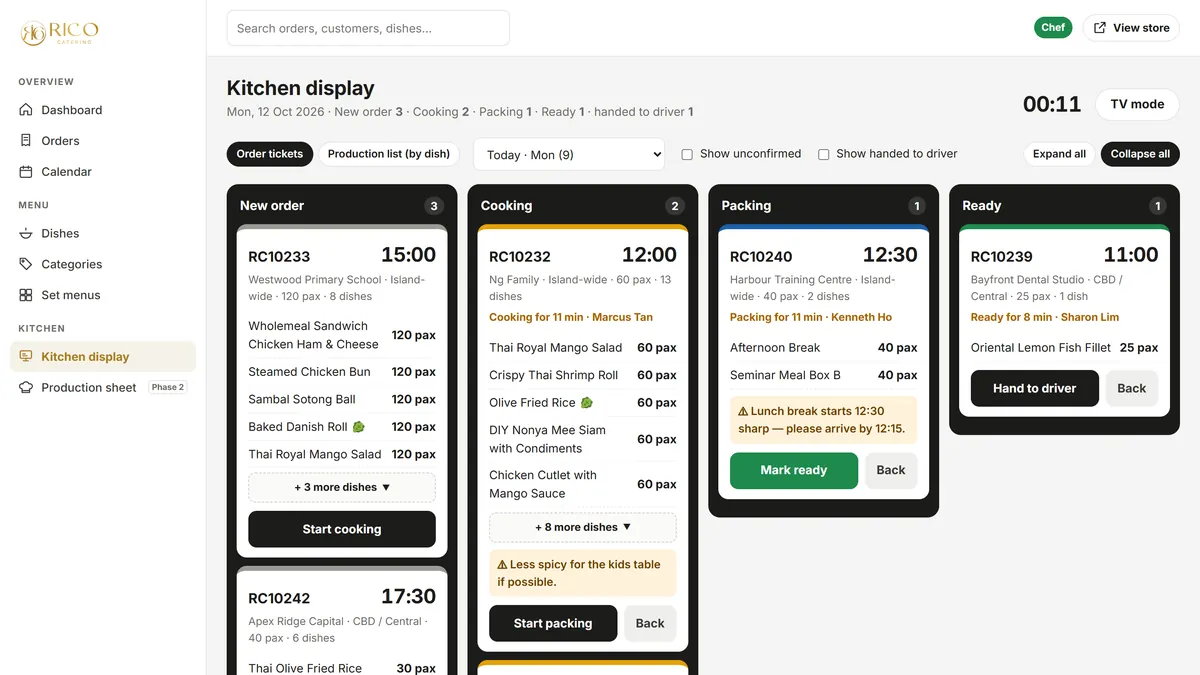Viewport: 1200px width, 675px height.
Task: Click Back button on RC10240 ticket
Action: [891, 470]
